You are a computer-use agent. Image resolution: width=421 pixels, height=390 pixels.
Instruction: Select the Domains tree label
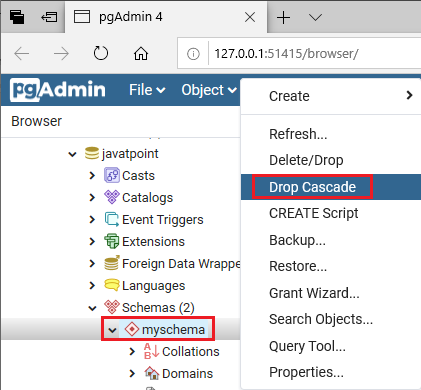pos(188,373)
